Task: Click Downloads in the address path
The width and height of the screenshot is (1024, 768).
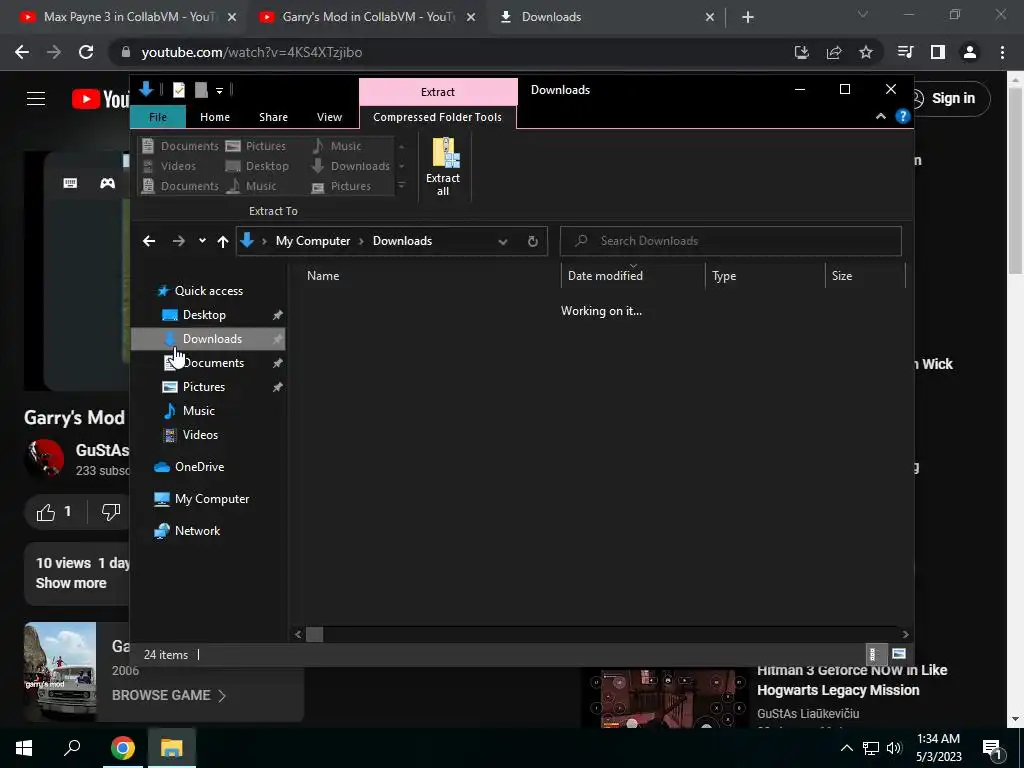Action: click(402, 241)
